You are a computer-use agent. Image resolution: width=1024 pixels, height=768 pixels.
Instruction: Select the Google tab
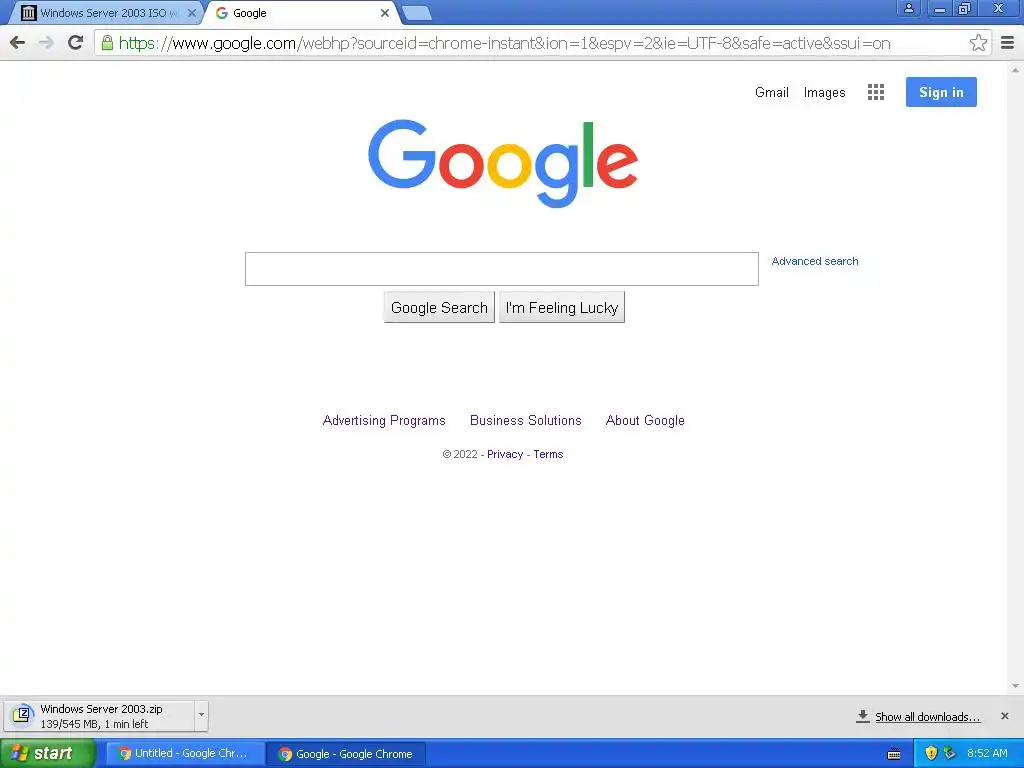(x=302, y=13)
